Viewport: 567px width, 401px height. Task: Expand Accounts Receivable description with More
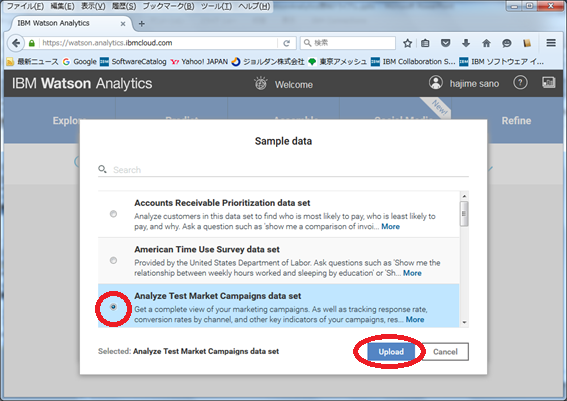click(391, 227)
